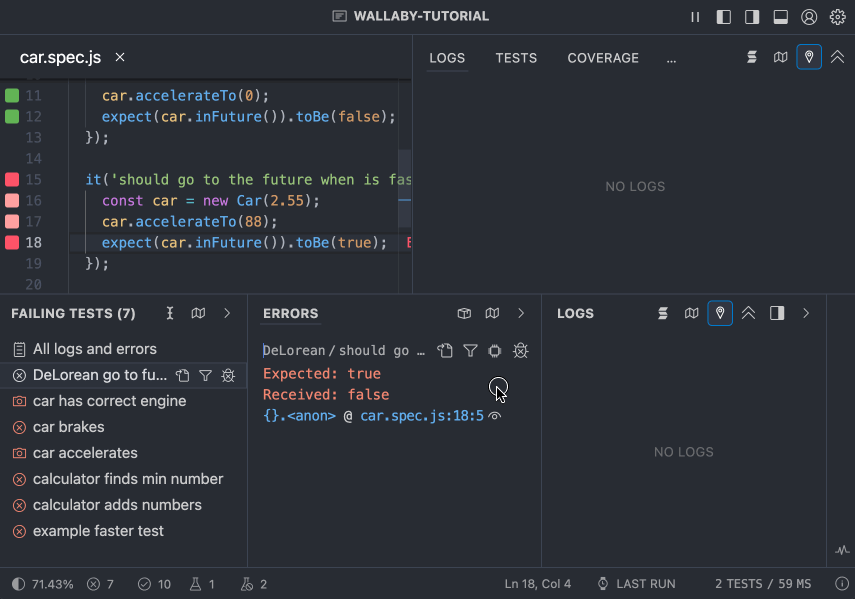Switch to the TESTS tab
The height and width of the screenshot is (599, 855).
tap(516, 57)
